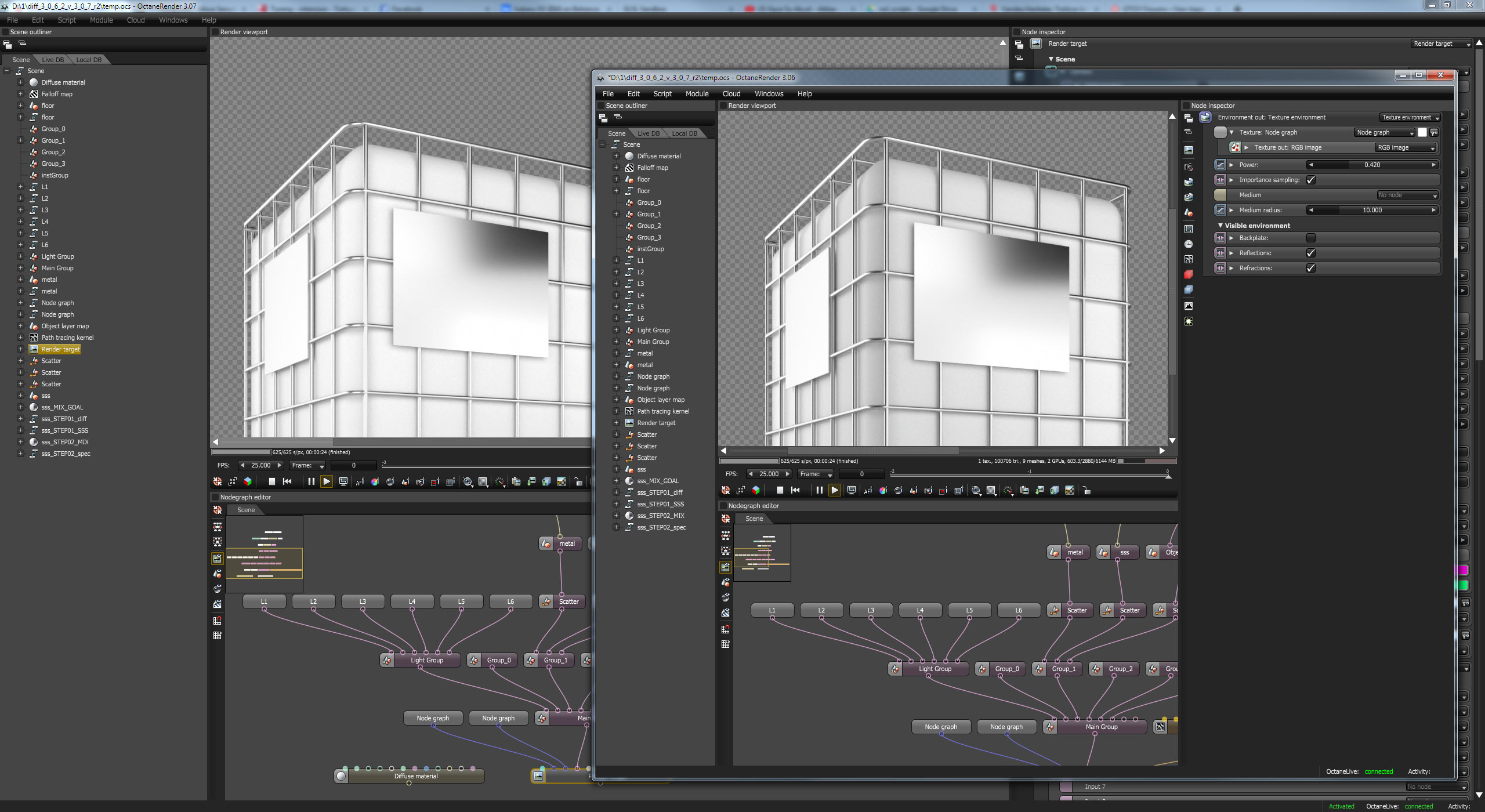Click the white balance color-wheel picker in 3.06 toolbar
The width and height of the screenshot is (1485, 812).
(x=883, y=491)
